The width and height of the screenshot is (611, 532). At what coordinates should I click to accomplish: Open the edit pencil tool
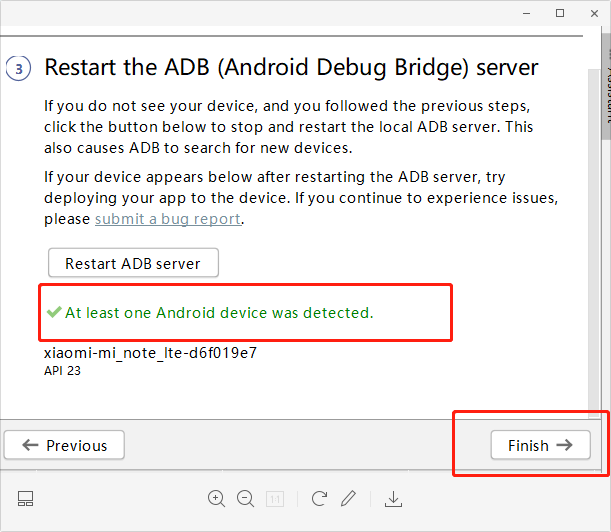348,498
